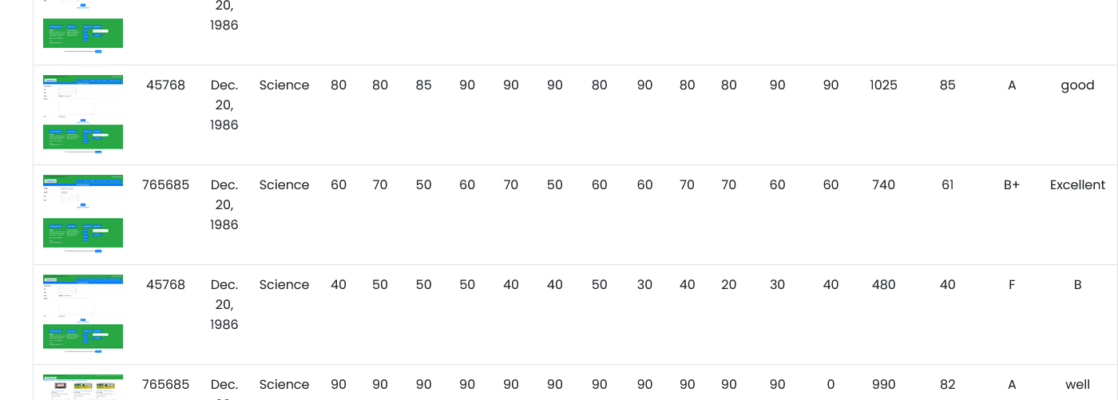This screenshot has width=1118, height=400.
Task: Click the percentage cell showing 85
Action: (947, 86)
